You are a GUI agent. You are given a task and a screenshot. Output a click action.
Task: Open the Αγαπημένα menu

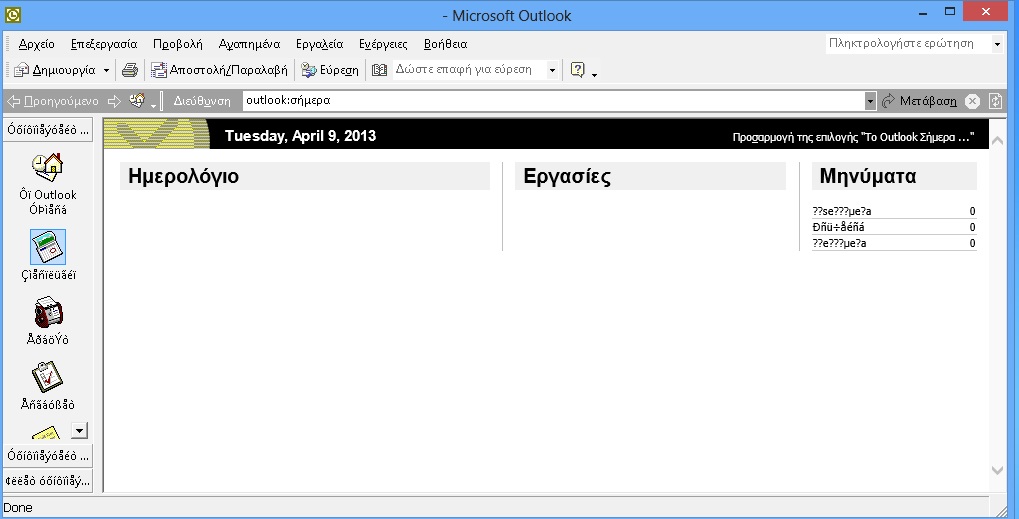(x=250, y=44)
